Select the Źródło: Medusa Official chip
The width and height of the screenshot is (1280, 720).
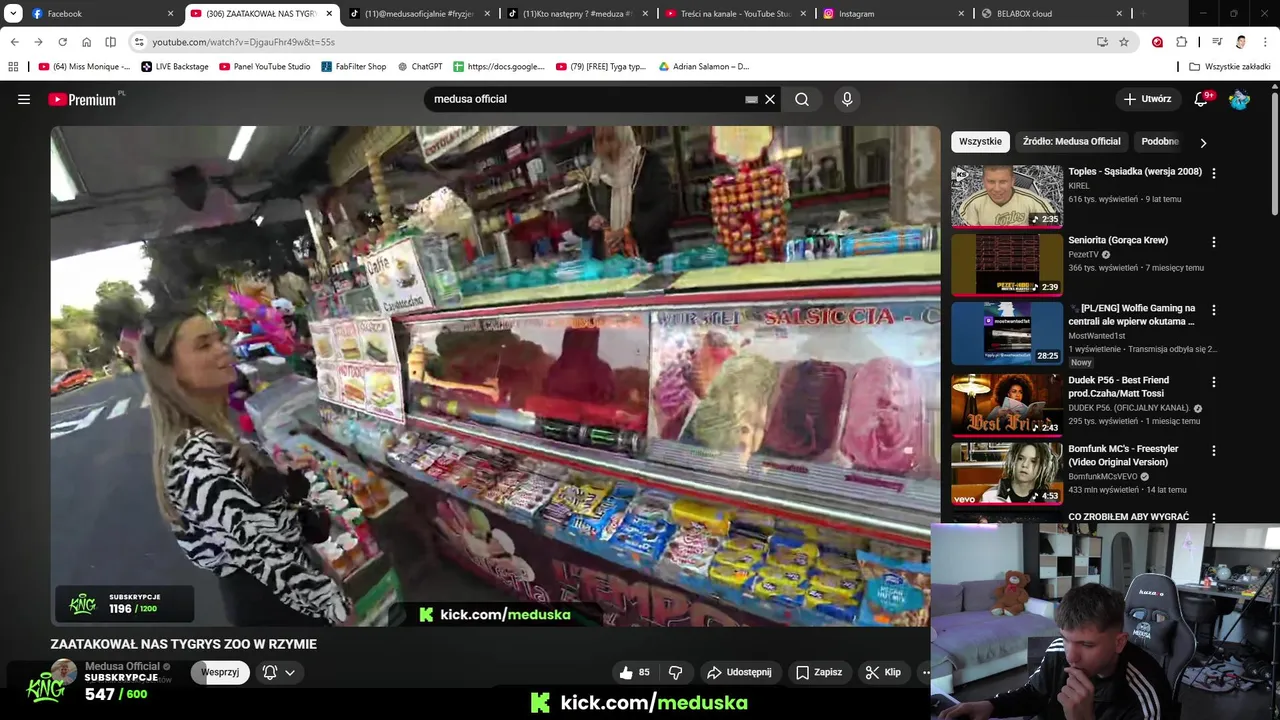click(1071, 141)
